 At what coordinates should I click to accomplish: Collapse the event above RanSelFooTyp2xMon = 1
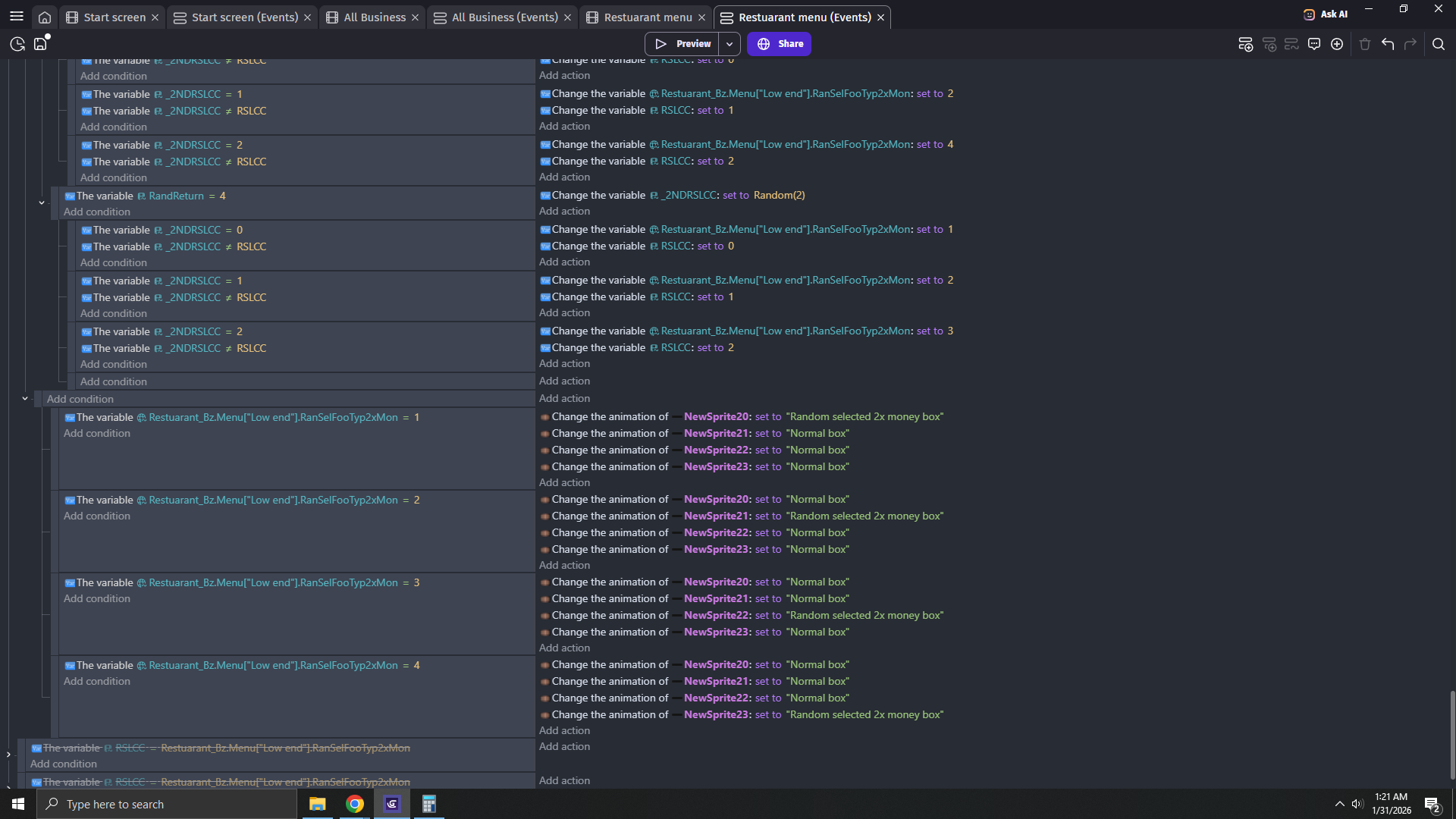tap(25, 399)
